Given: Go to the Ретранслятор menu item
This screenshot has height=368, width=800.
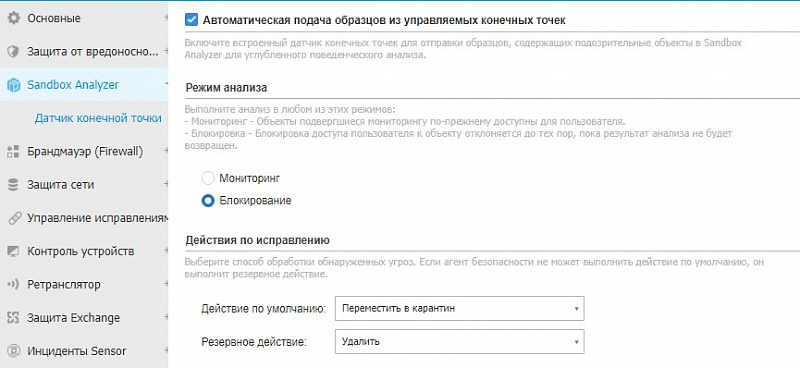Looking at the screenshot, I should [x=64, y=284].
